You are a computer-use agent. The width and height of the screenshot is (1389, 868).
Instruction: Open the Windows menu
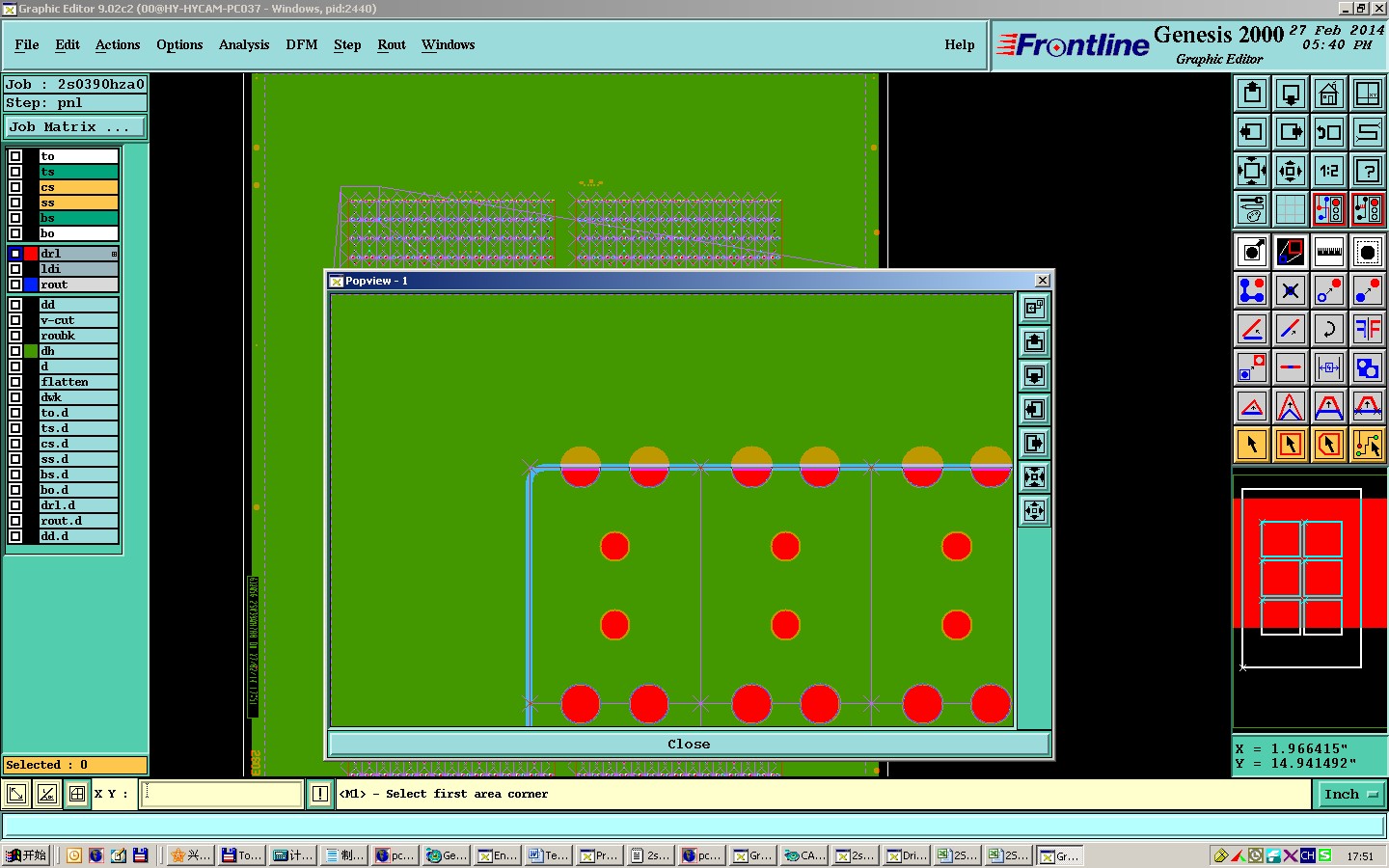449,44
